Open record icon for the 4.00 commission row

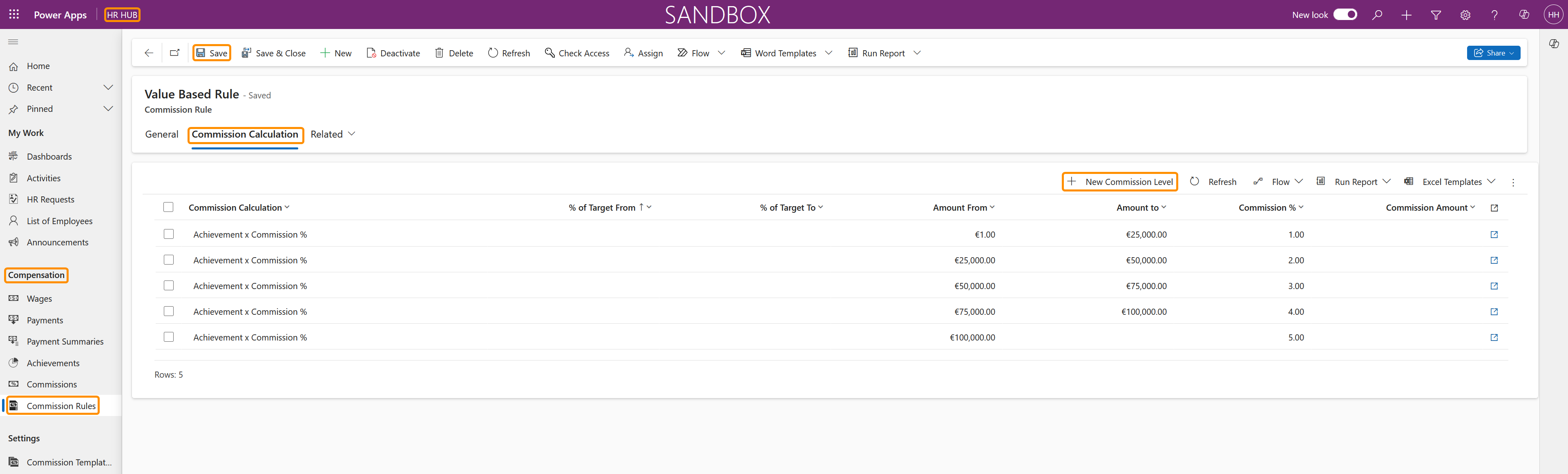pyautogui.click(x=1494, y=312)
